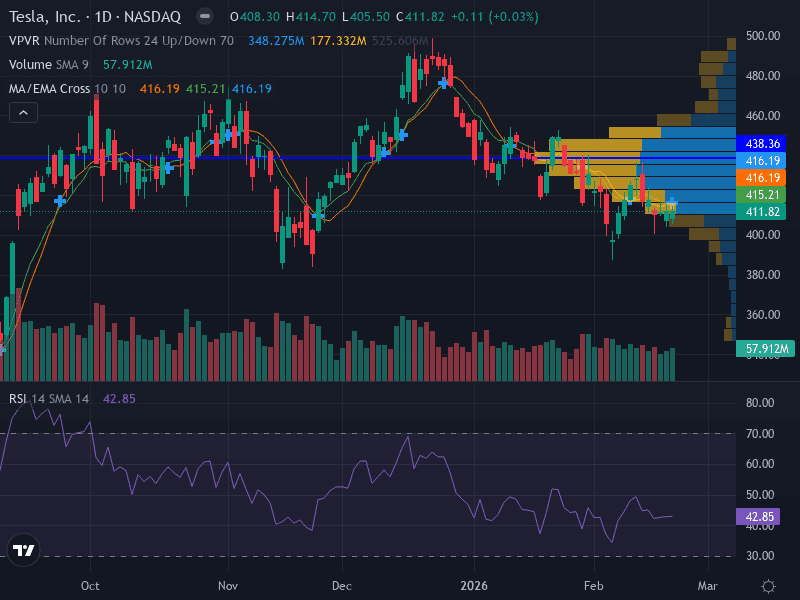
Task: Click the Oct label on time axis
Action: pos(90,586)
